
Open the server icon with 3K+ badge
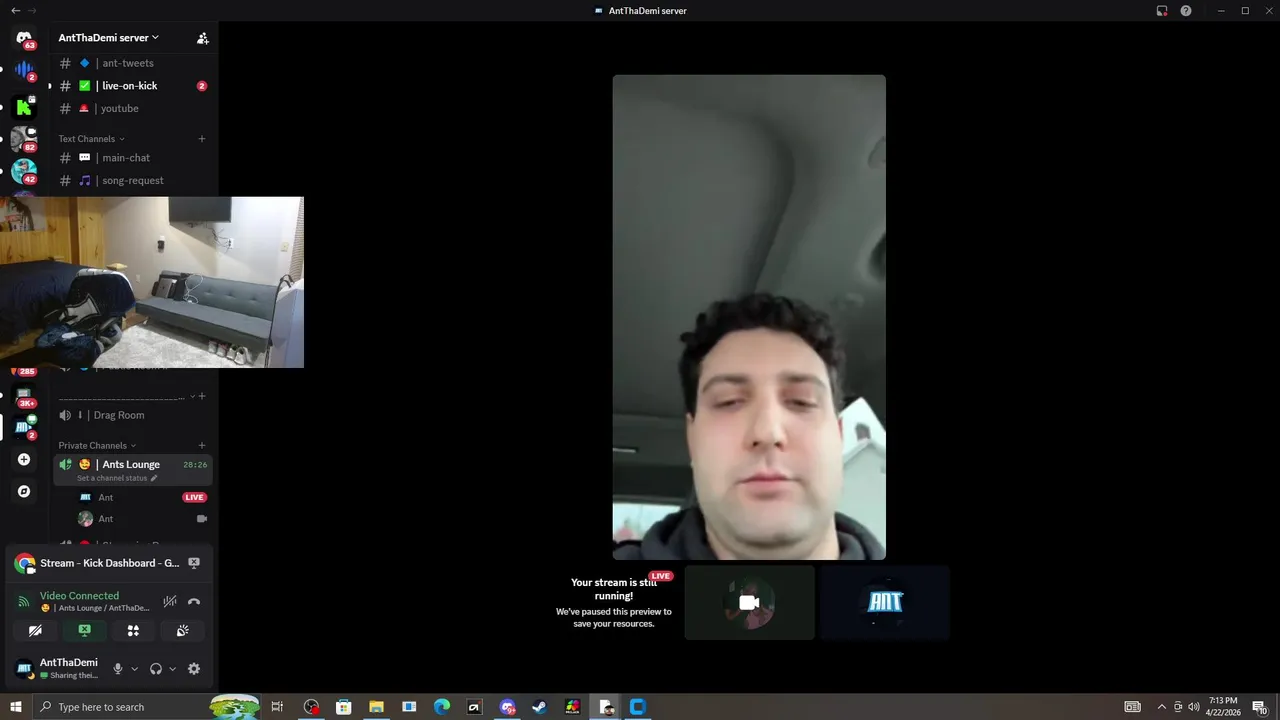pos(24,396)
